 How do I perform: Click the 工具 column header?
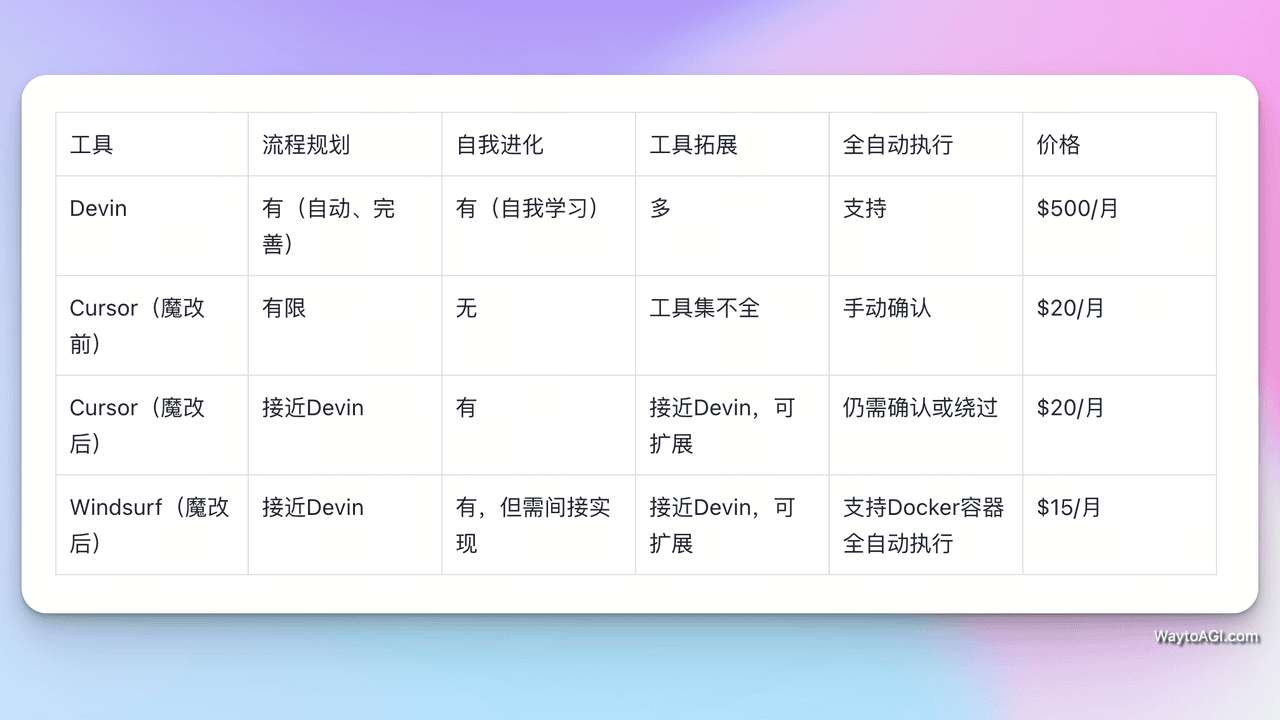click(x=152, y=144)
